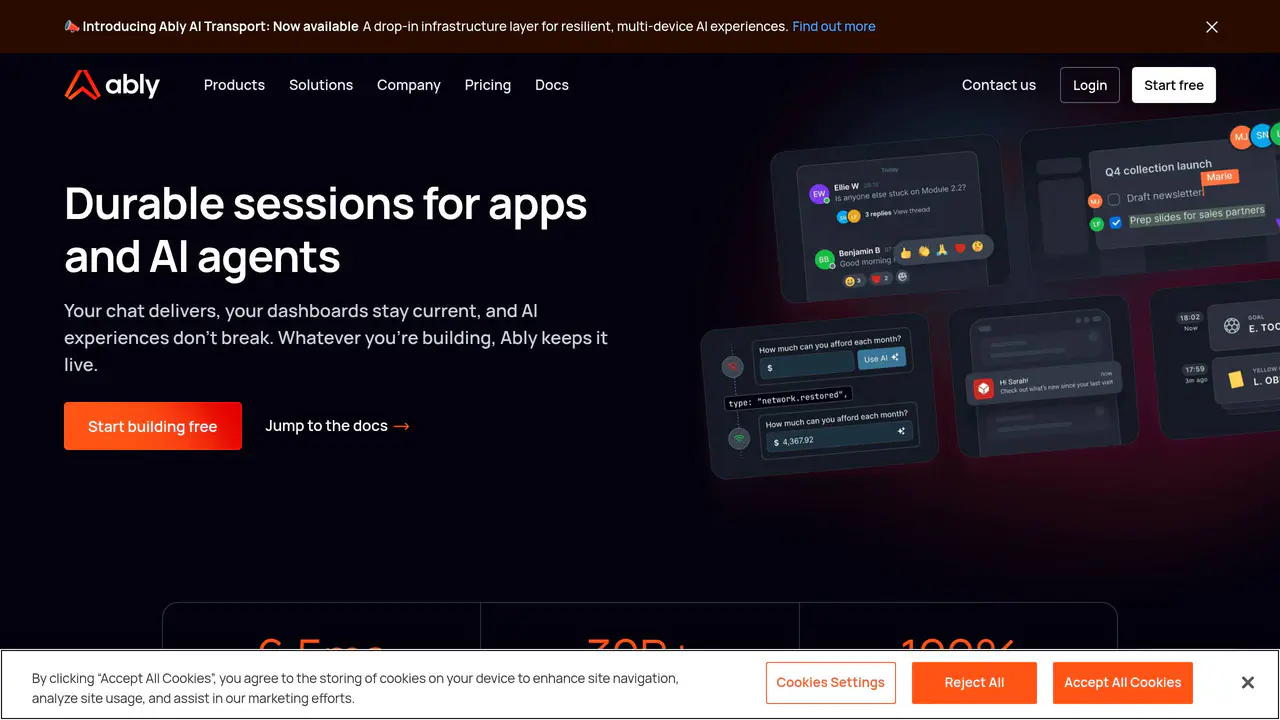
Task: Click the football goal icon
Action: pos(1232,326)
